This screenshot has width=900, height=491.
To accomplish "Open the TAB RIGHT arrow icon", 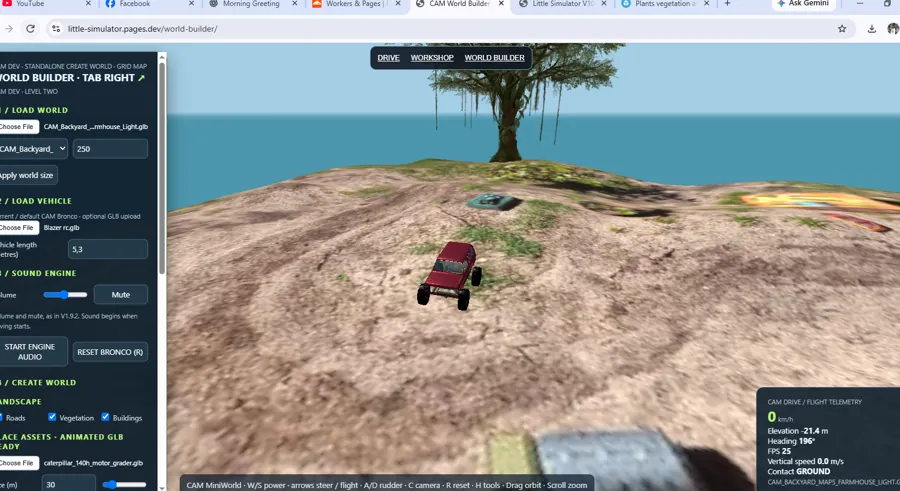I will [141, 78].
